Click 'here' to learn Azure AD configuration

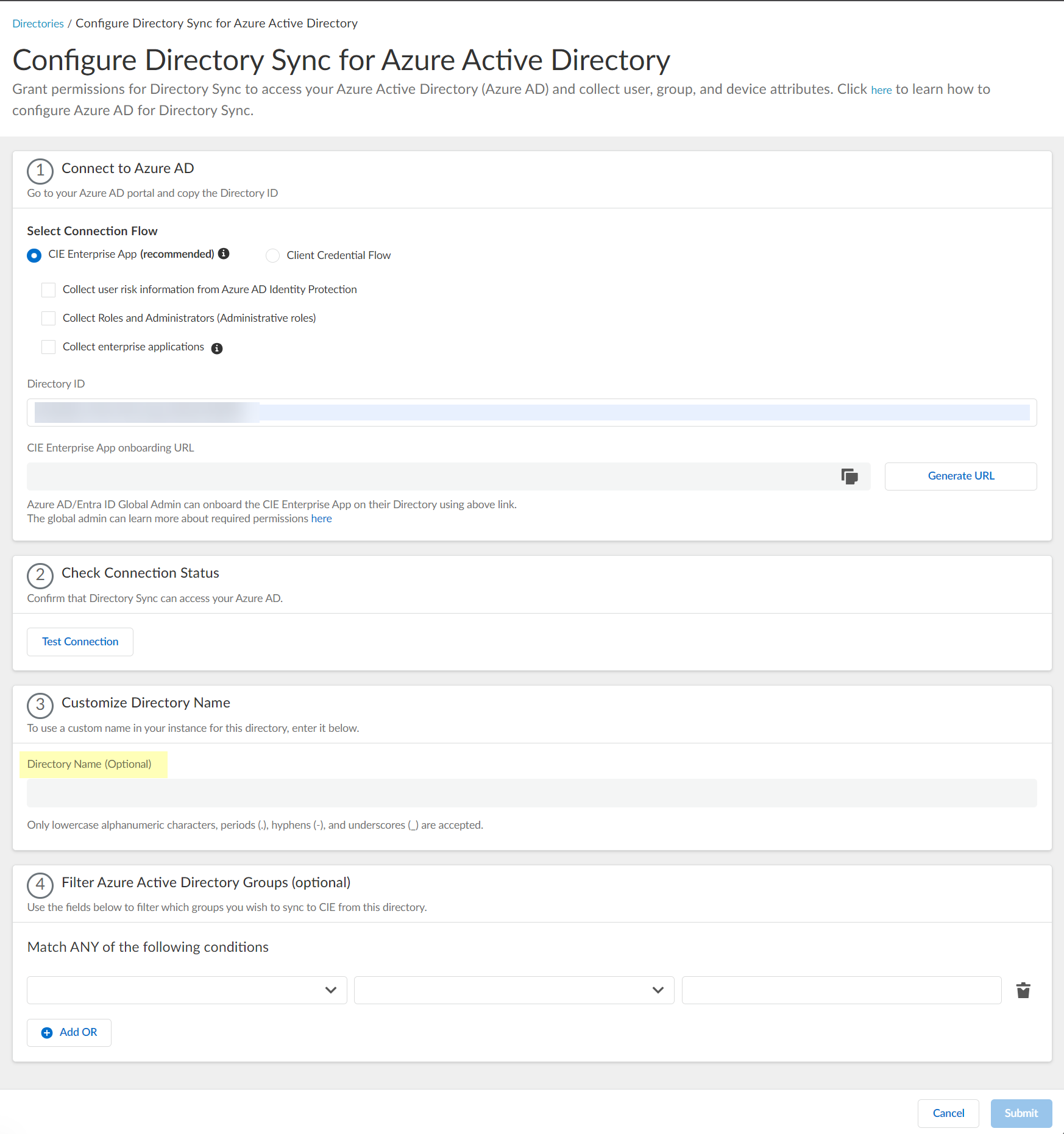pos(882,90)
